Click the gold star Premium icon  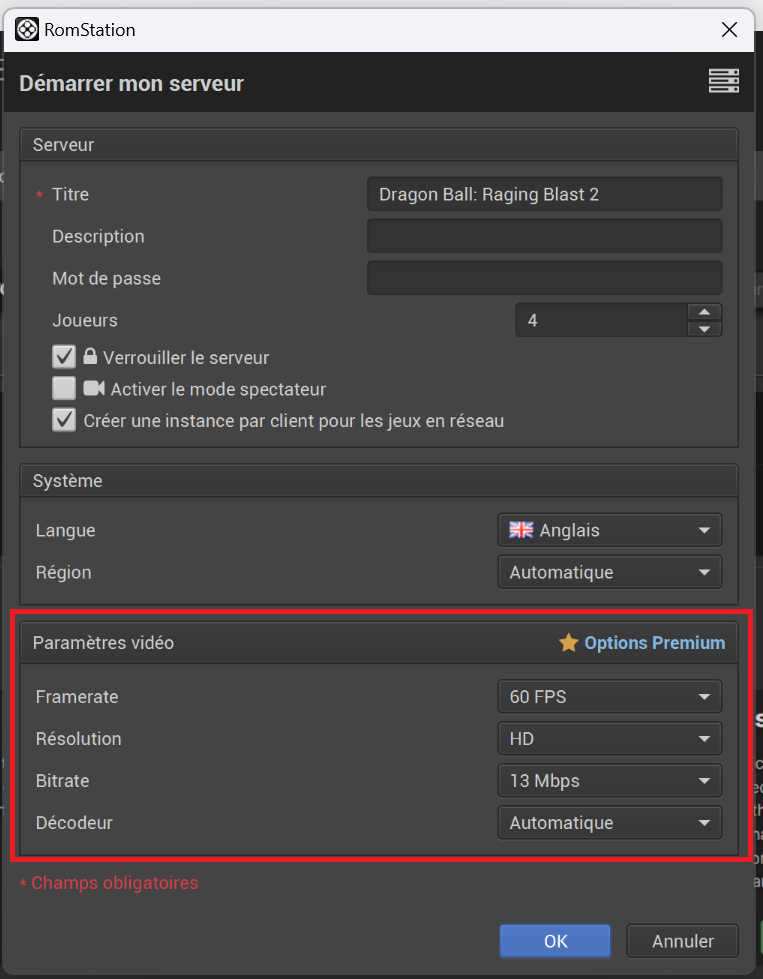point(568,642)
